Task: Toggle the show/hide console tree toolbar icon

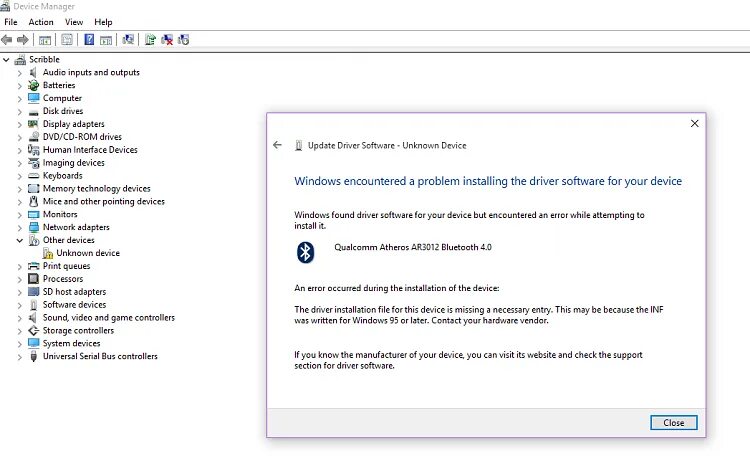Action: (44, 40)
